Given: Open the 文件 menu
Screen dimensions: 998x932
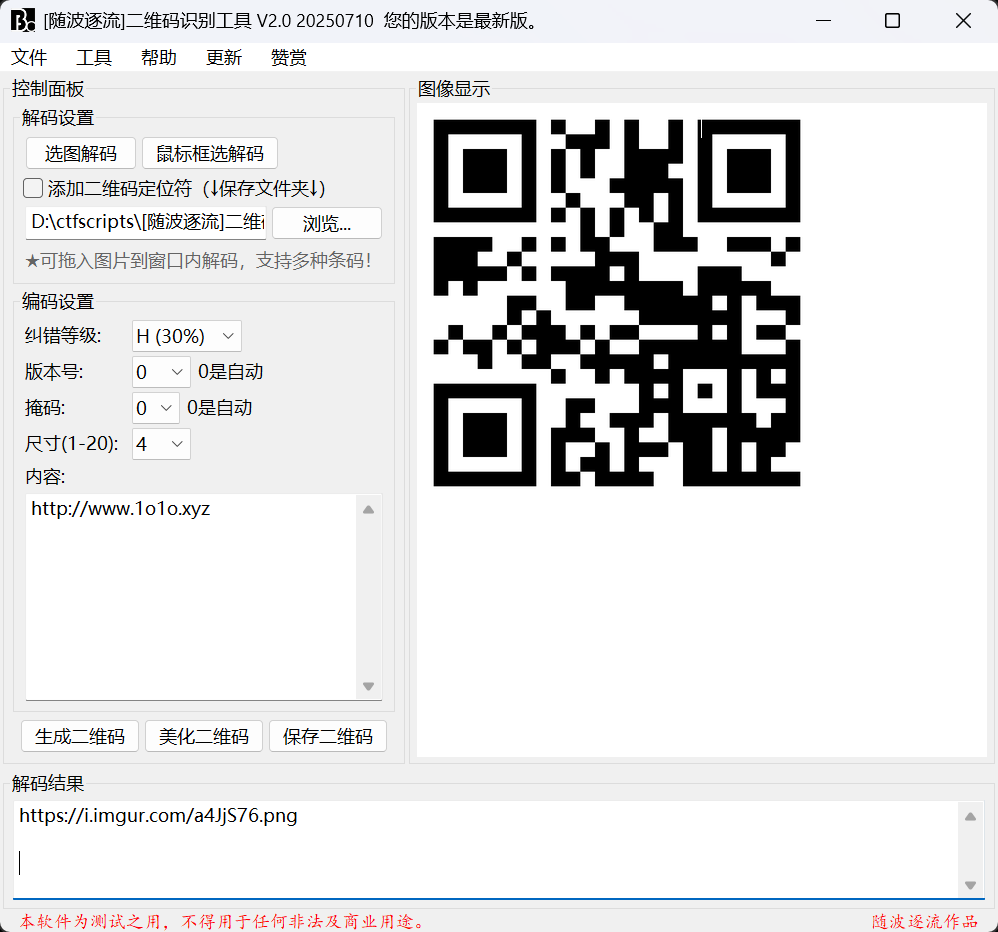Looking at the screenshot, I should point(29,58).
